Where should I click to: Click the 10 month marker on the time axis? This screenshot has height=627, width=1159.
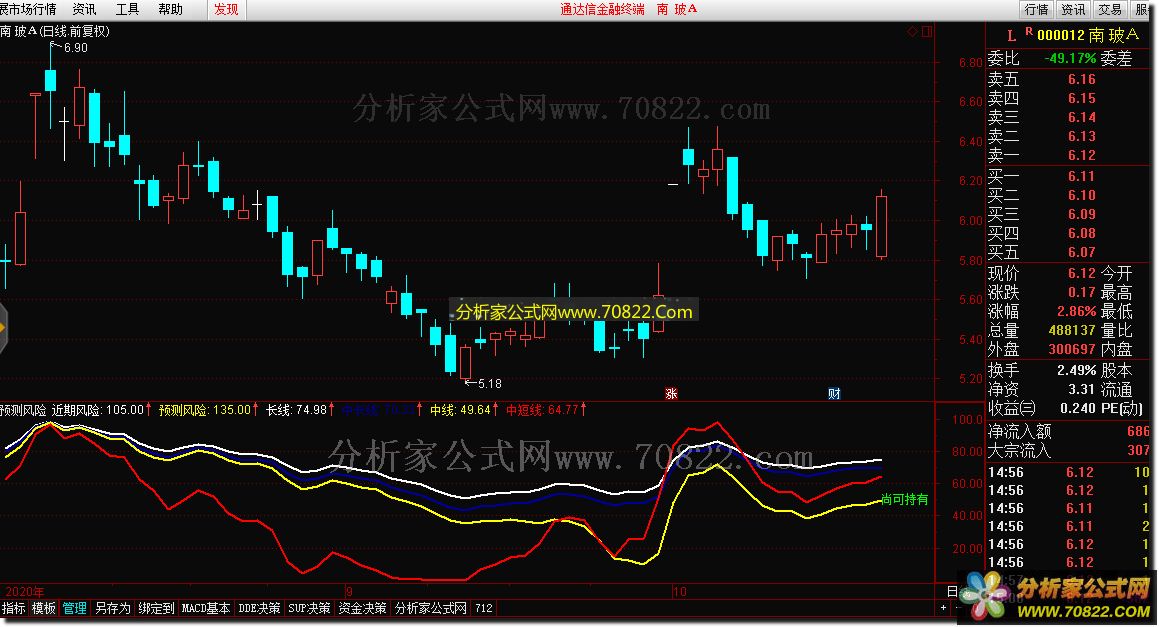pos(679,592)
